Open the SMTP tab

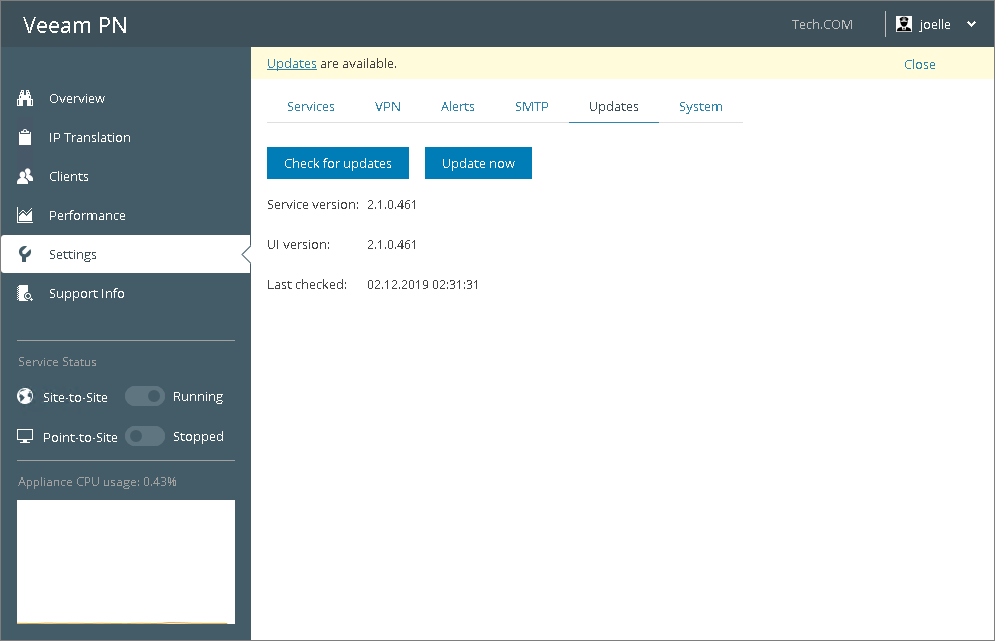[531, 107]
